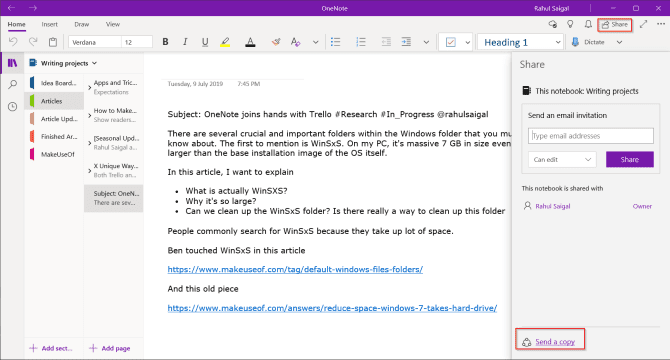Open the Can edit permission dropdown

click(562, 159)
